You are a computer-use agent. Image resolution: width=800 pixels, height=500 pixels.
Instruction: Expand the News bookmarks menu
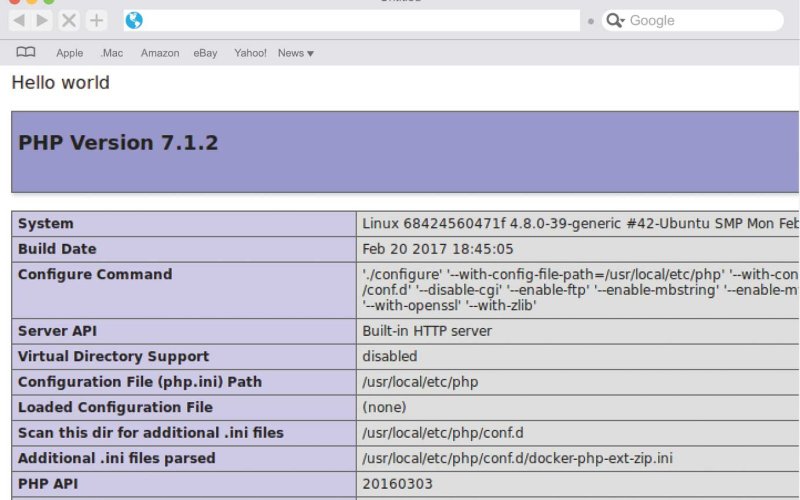tap(295, 53)
